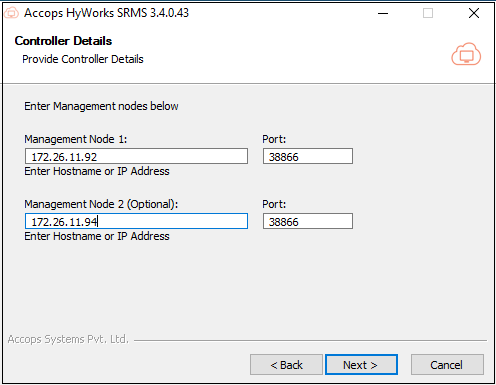This screenshot has width=496, height=385.
Task: Click the HyWorks cloud logo in header
Action: click(466, 54)
